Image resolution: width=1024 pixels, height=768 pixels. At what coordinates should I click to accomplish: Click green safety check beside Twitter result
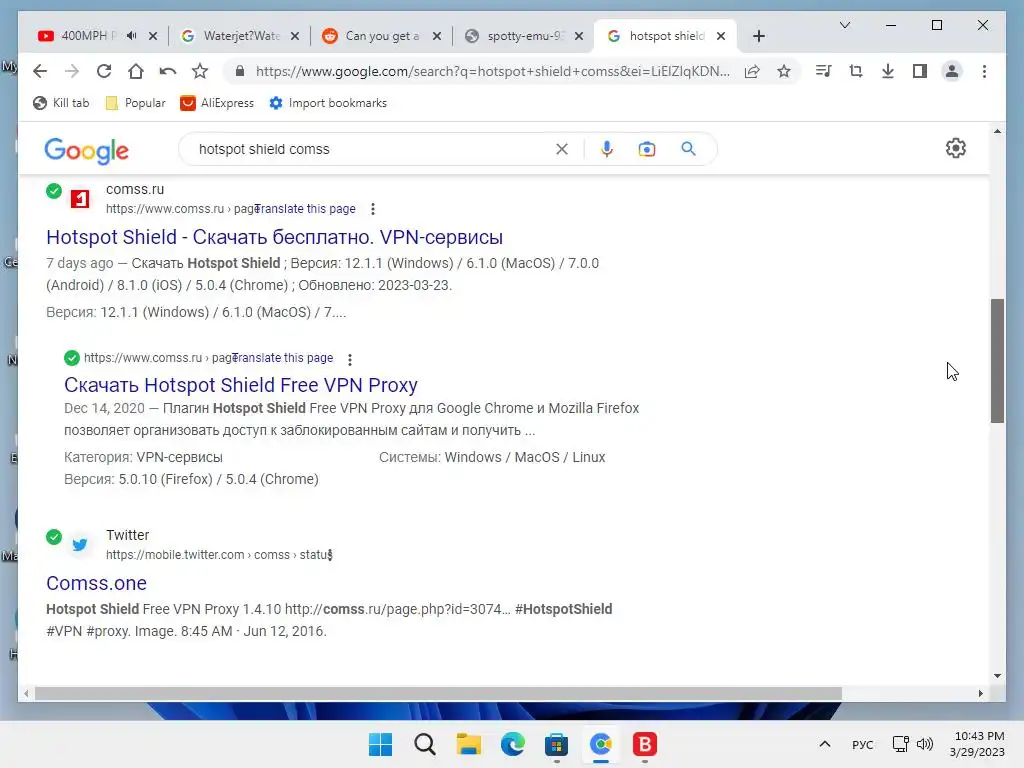pyautogui.click(x=54, y=537)
